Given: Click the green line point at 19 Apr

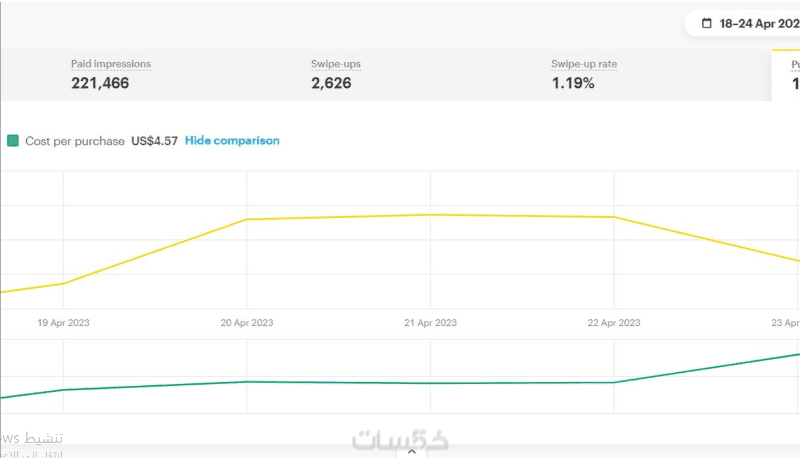Looking at the screenshot, I should pyautogui.click(x=63, y=390).
